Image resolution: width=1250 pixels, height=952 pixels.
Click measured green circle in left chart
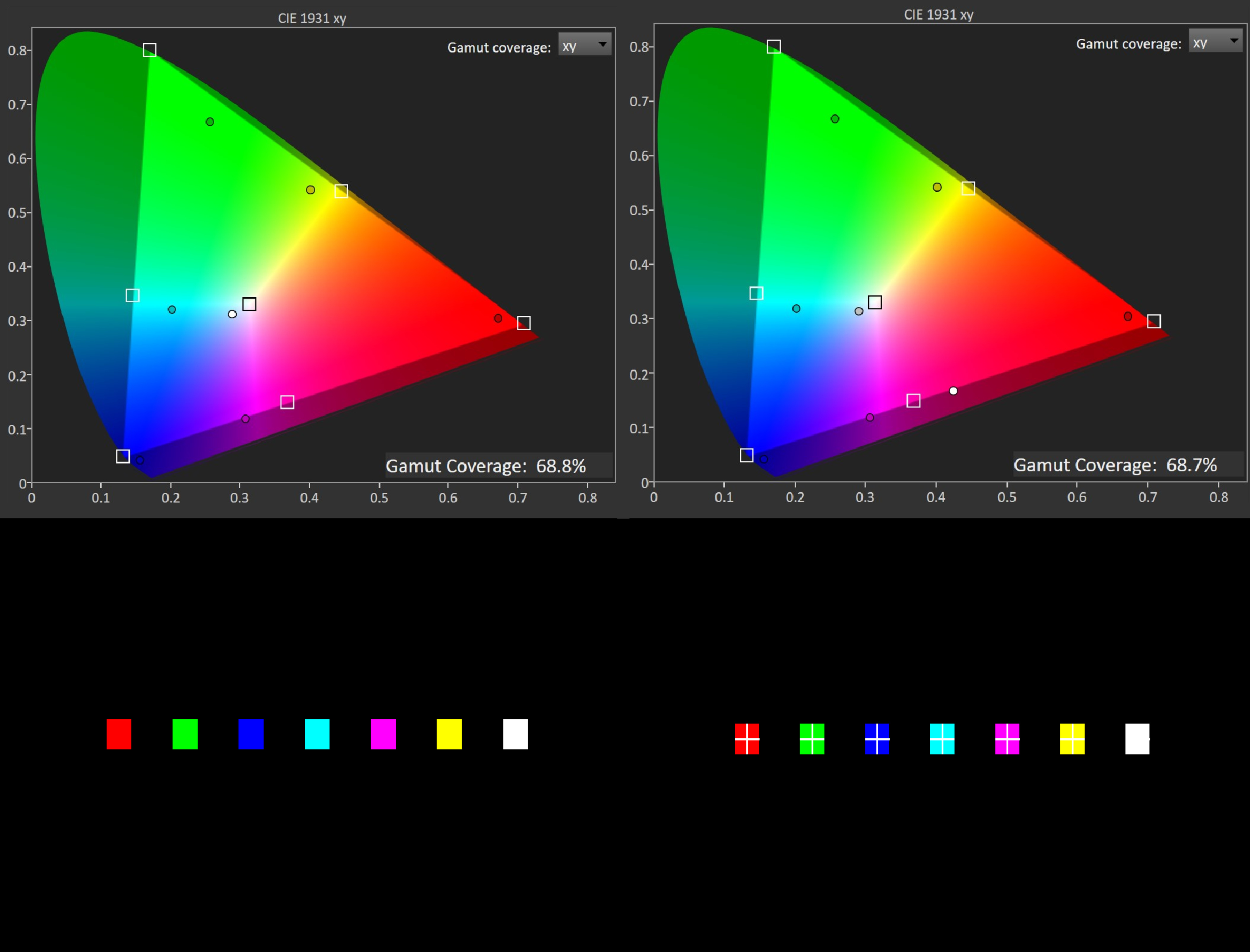(x=210, y=122)
